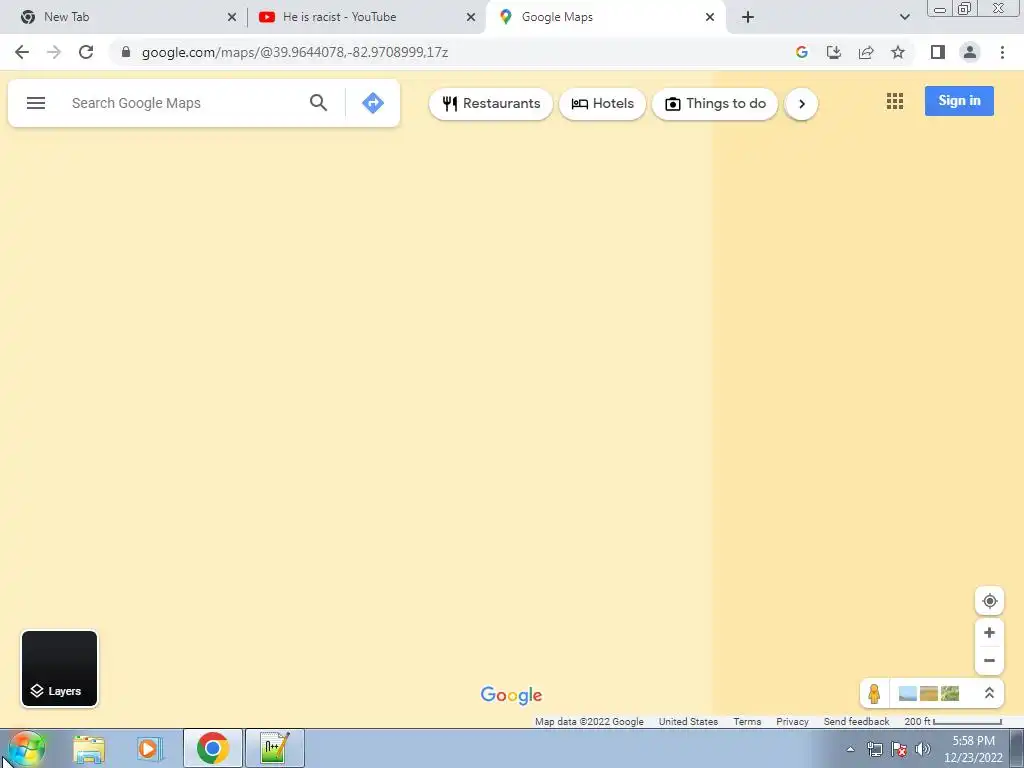Close the New Tab tab
Viewport: 1024px width, 768px height.
[232, 18]
